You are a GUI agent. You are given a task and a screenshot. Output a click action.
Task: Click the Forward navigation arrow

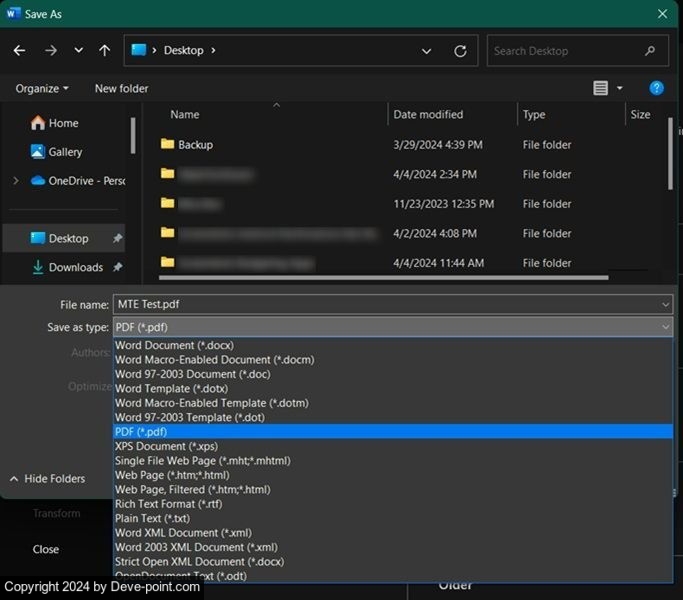point(50,51)
